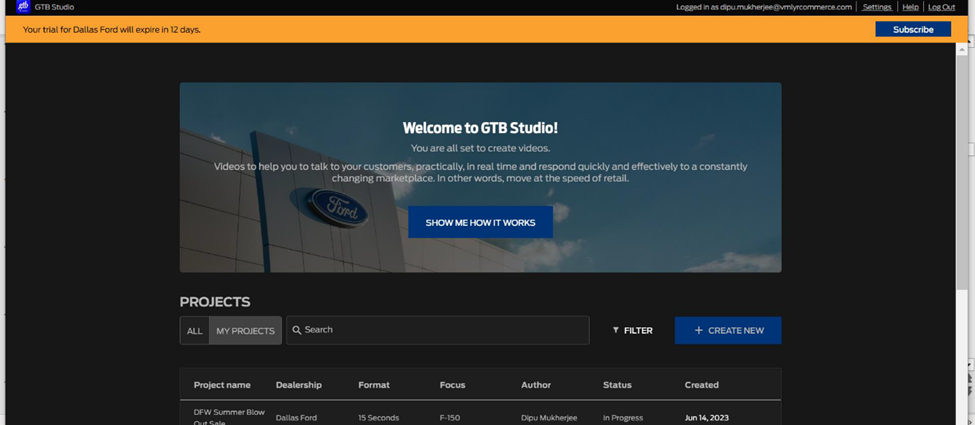Click the Log Out link
The image size is (975, 425).
pos(941,7)
